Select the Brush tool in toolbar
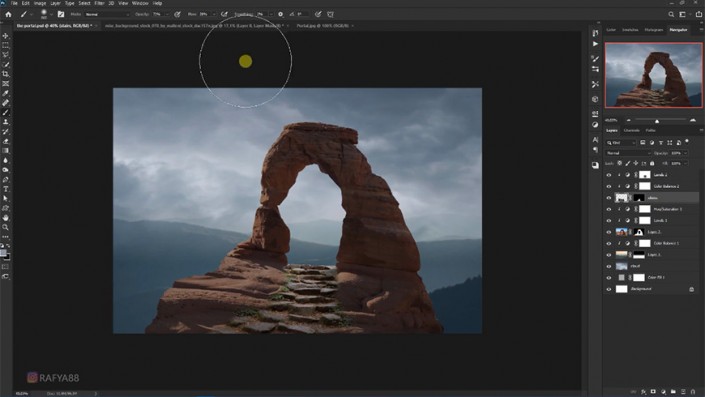This screenshot has height=397, width=705. pyautogui.click(x=5, y=112)
